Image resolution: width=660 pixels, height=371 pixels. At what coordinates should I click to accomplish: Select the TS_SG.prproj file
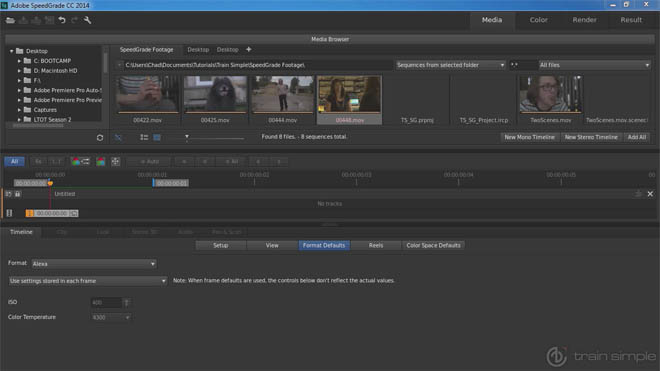(x=417, y=99)
